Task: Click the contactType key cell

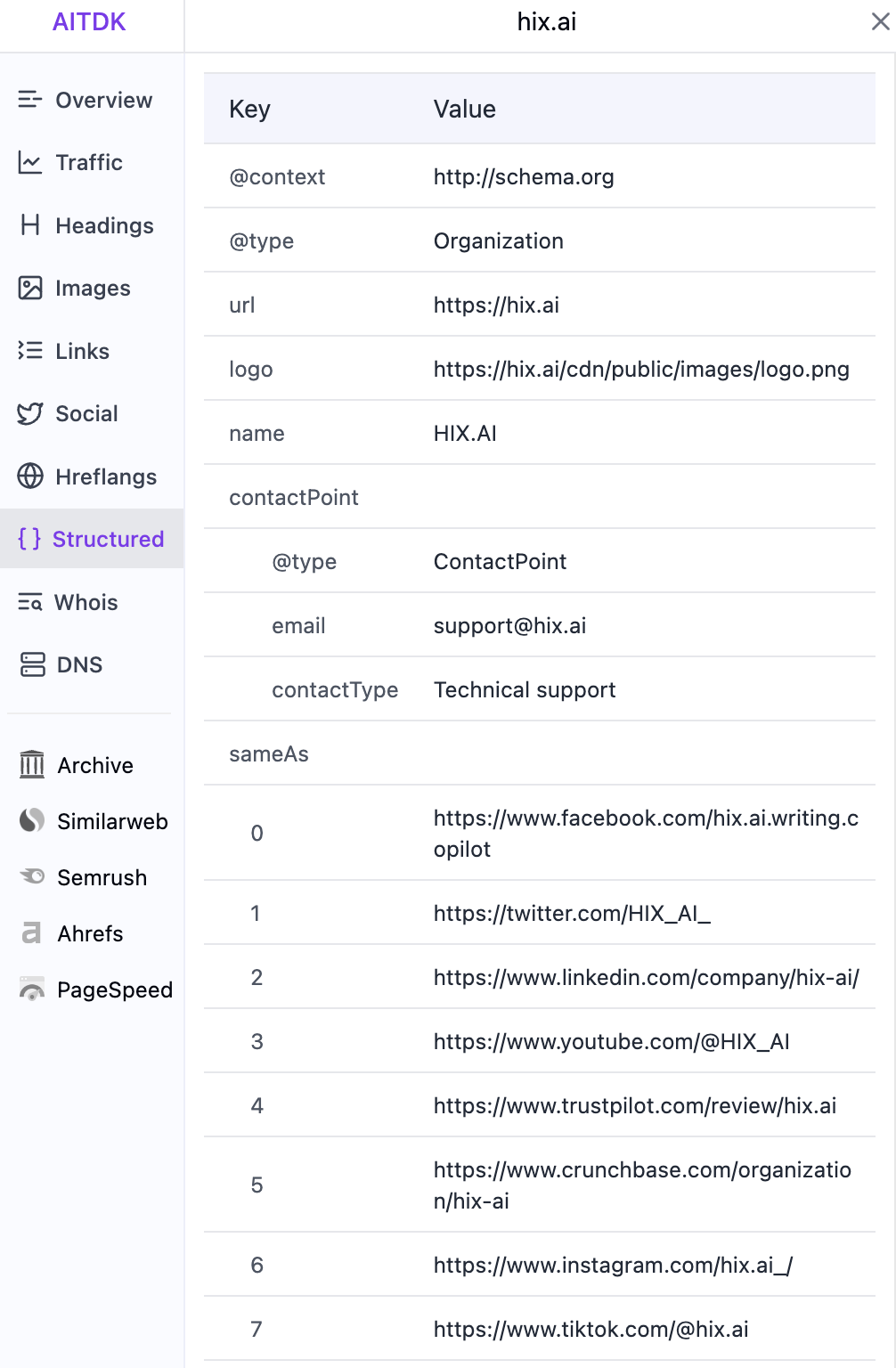Action: coord(335,689)
